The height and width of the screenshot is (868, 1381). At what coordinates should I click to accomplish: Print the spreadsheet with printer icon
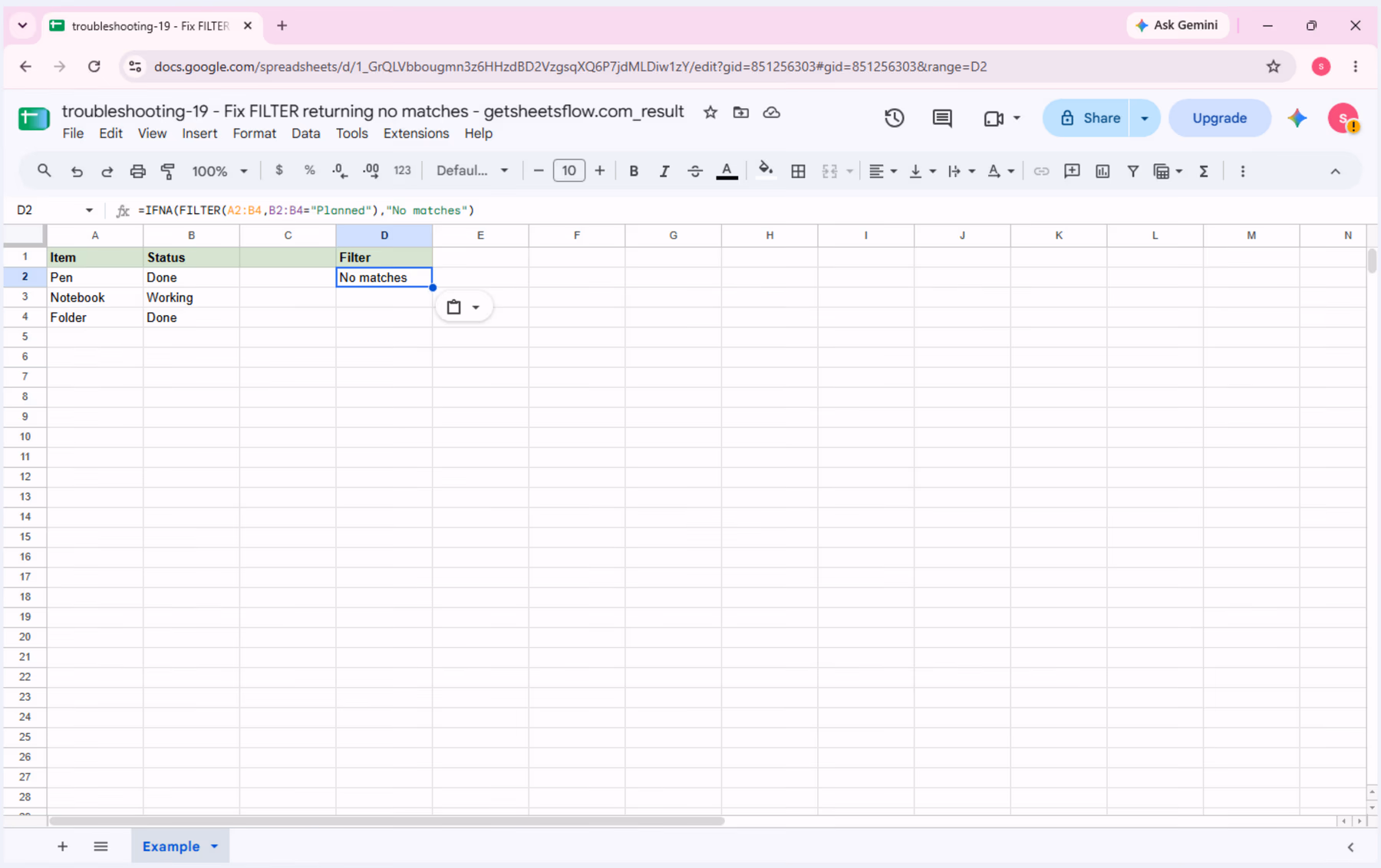[x=137, y=171]
